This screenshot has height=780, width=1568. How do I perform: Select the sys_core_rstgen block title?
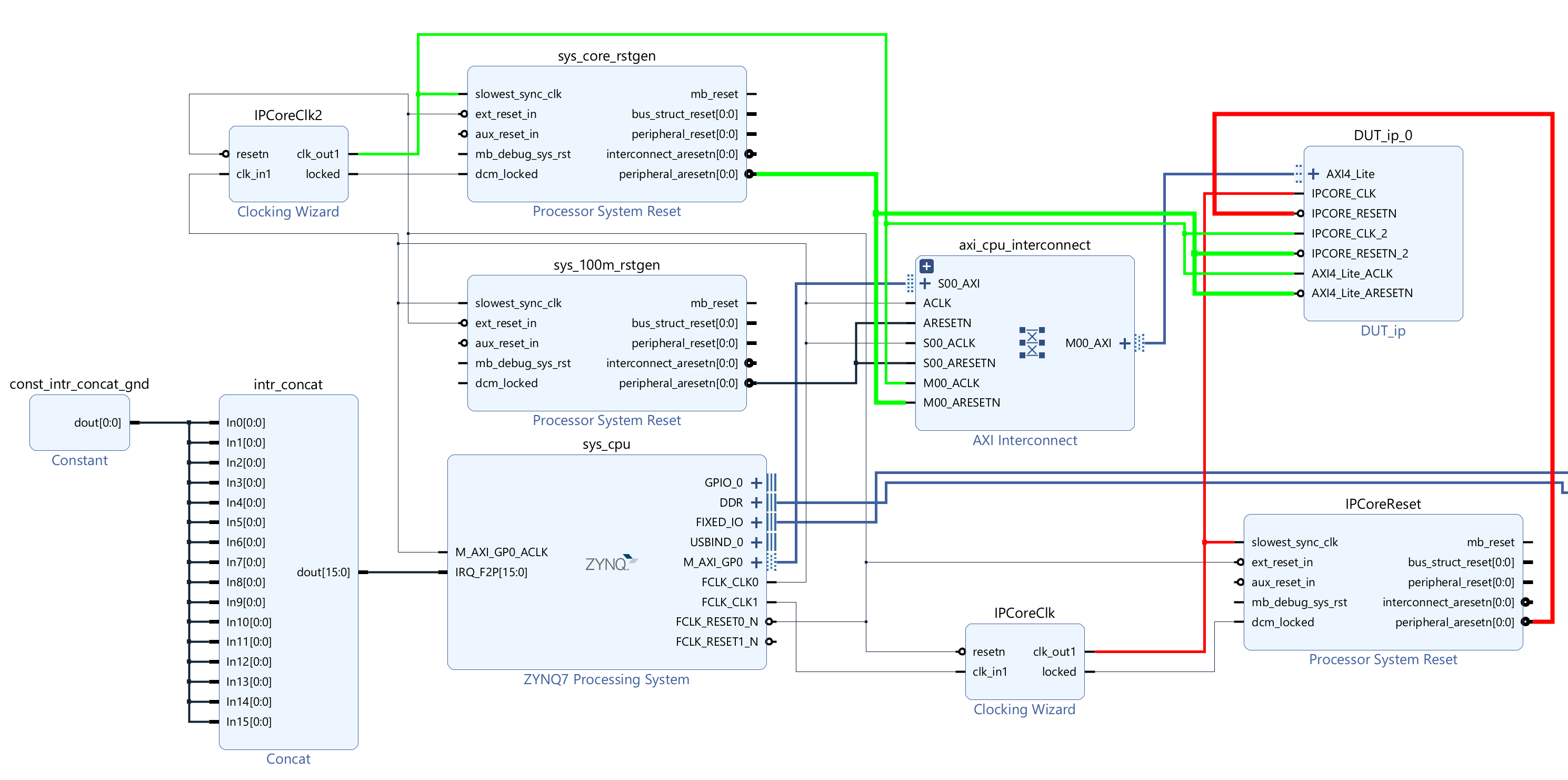pyautogui.click(x=606, y=56)
